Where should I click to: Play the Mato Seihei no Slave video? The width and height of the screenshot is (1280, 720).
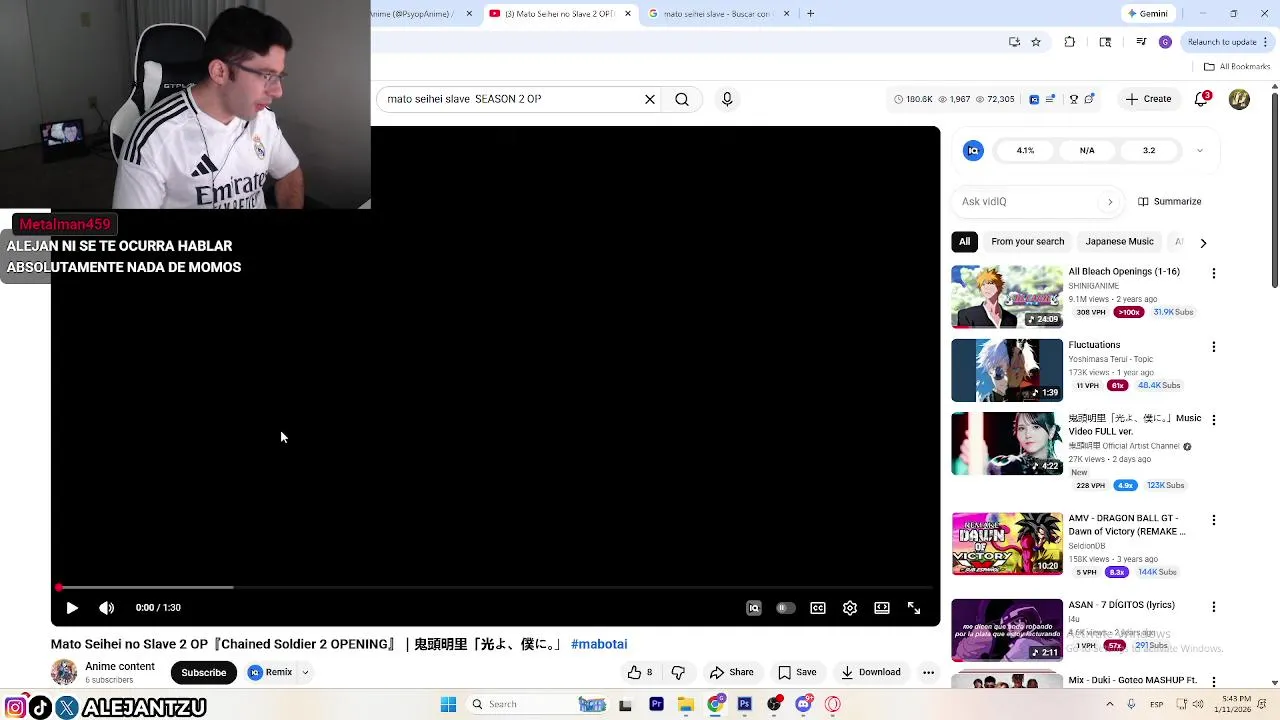point(72,608)
